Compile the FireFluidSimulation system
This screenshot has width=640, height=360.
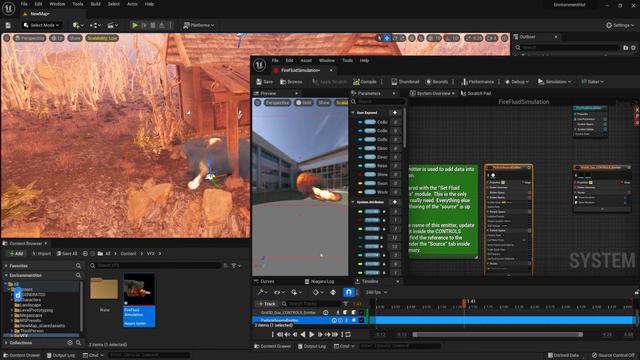pos(364,82)
